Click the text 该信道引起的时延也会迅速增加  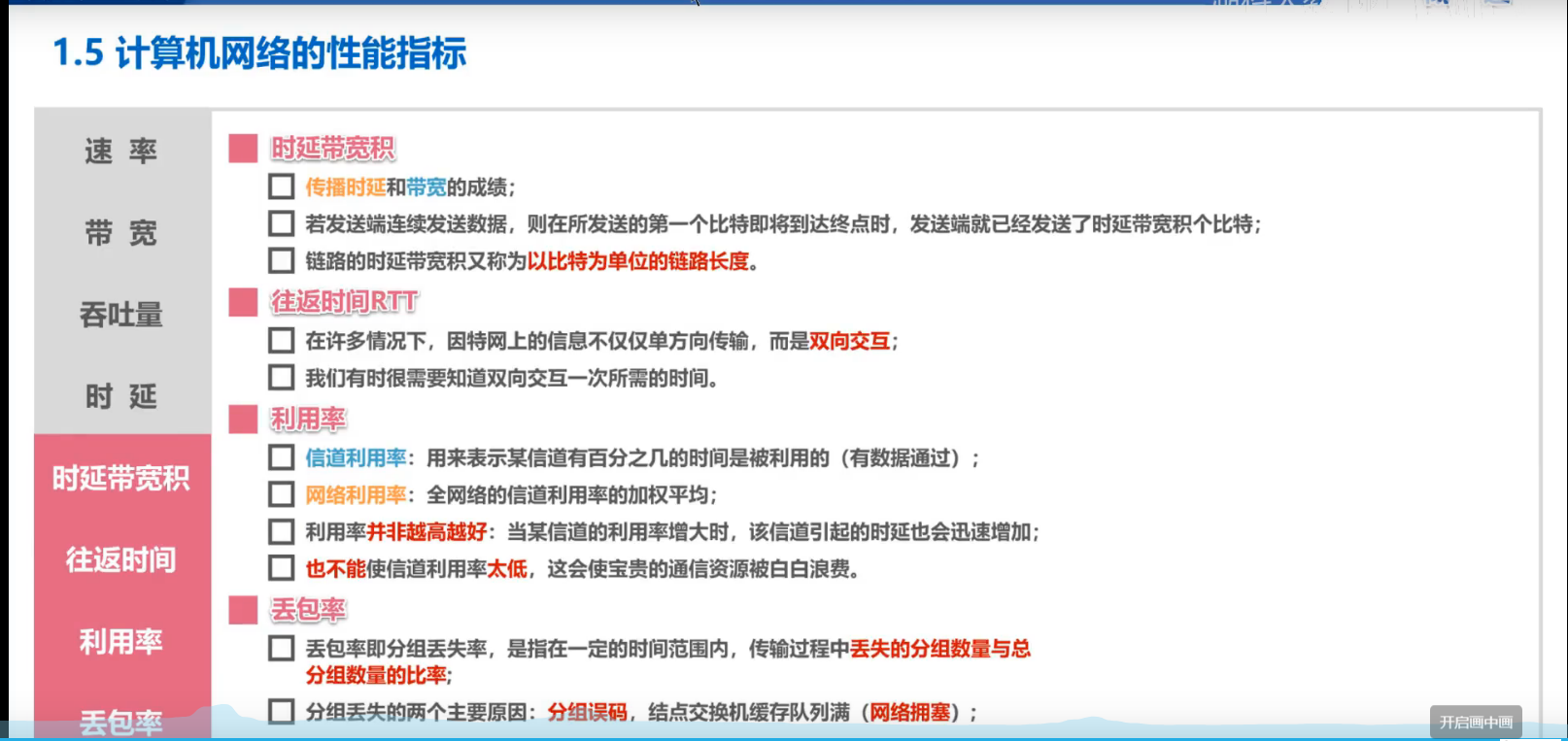890,532
